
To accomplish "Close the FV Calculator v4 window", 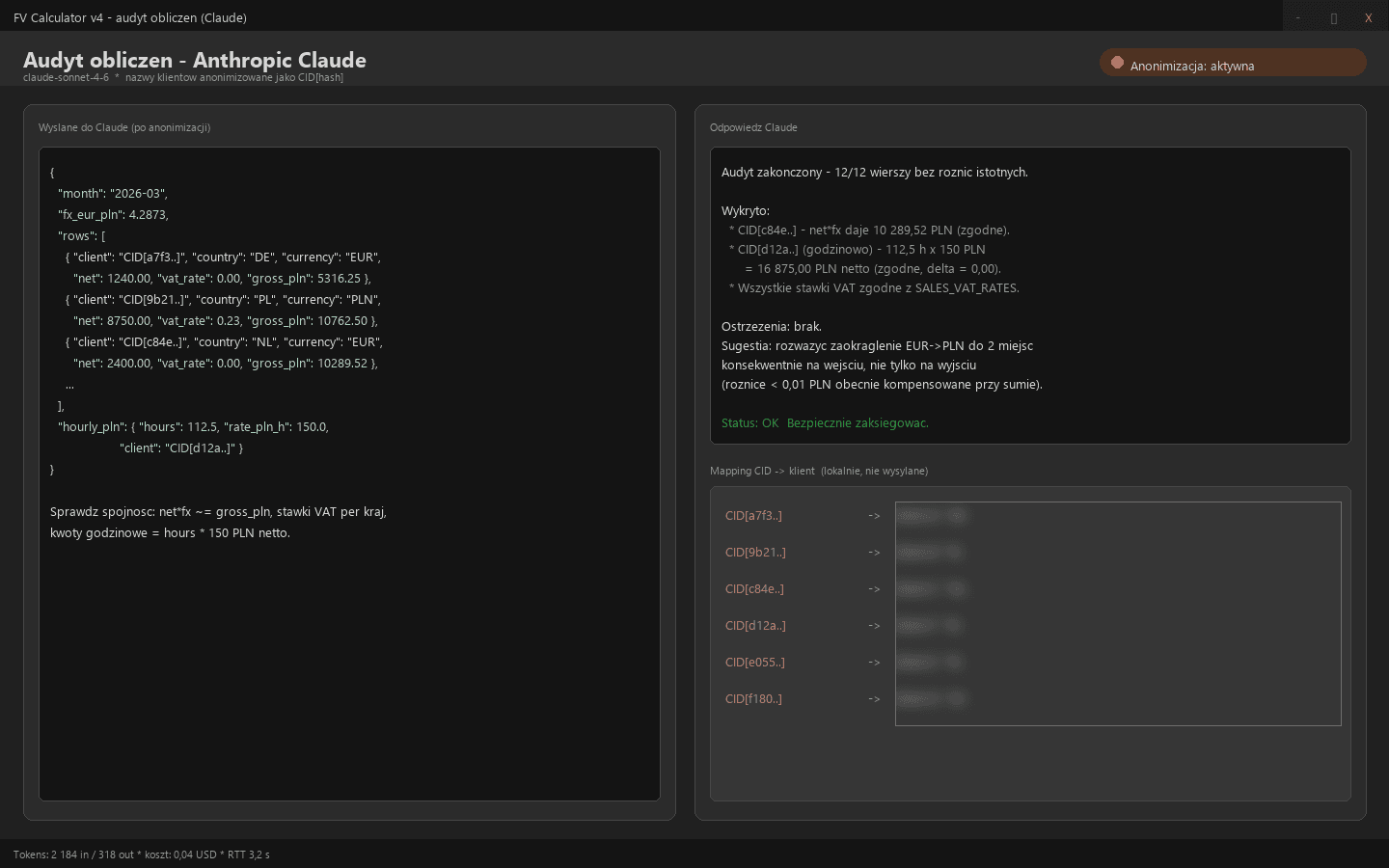I will coord(1368,17).
